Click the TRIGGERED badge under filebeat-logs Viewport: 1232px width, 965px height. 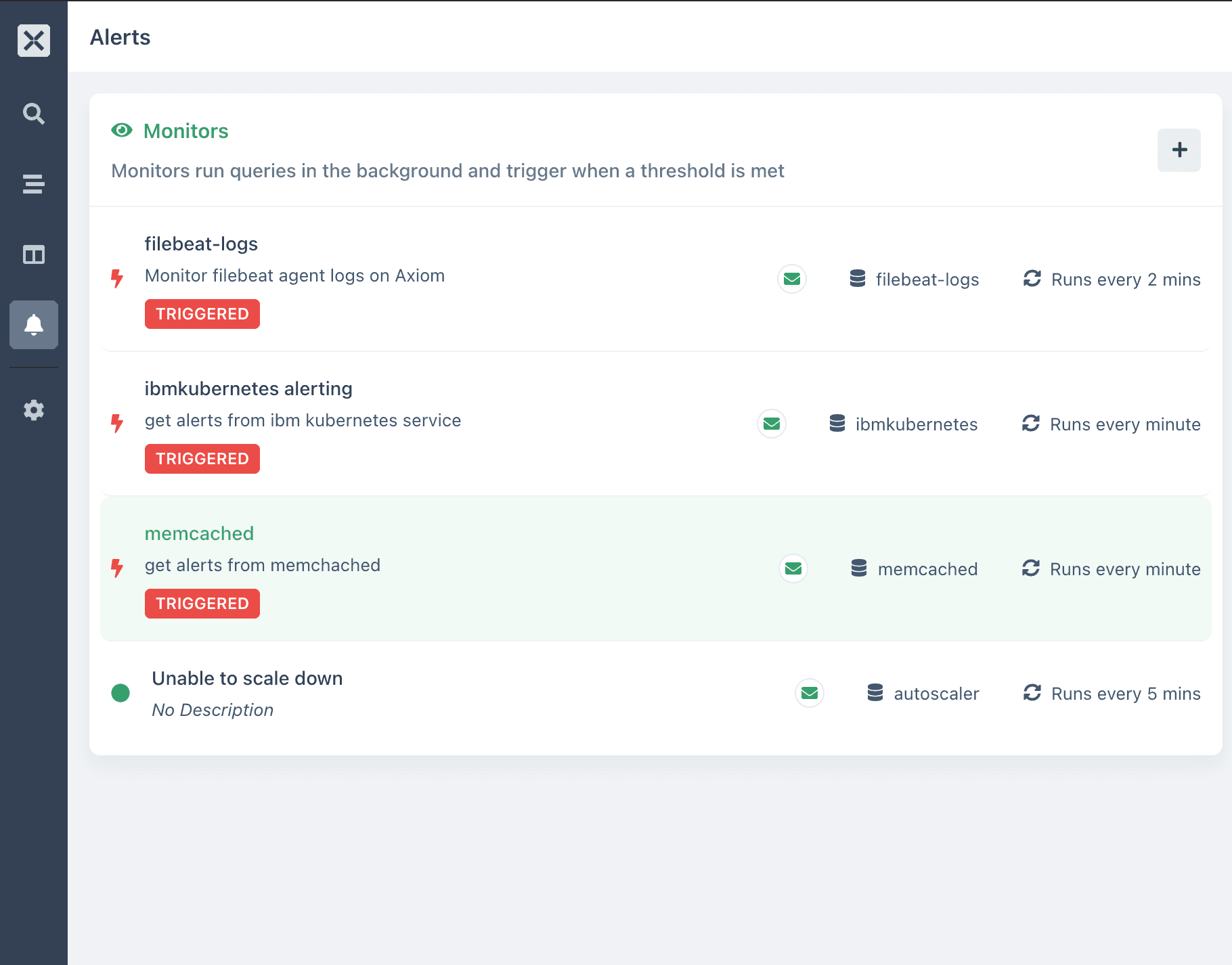pos(202,313)
